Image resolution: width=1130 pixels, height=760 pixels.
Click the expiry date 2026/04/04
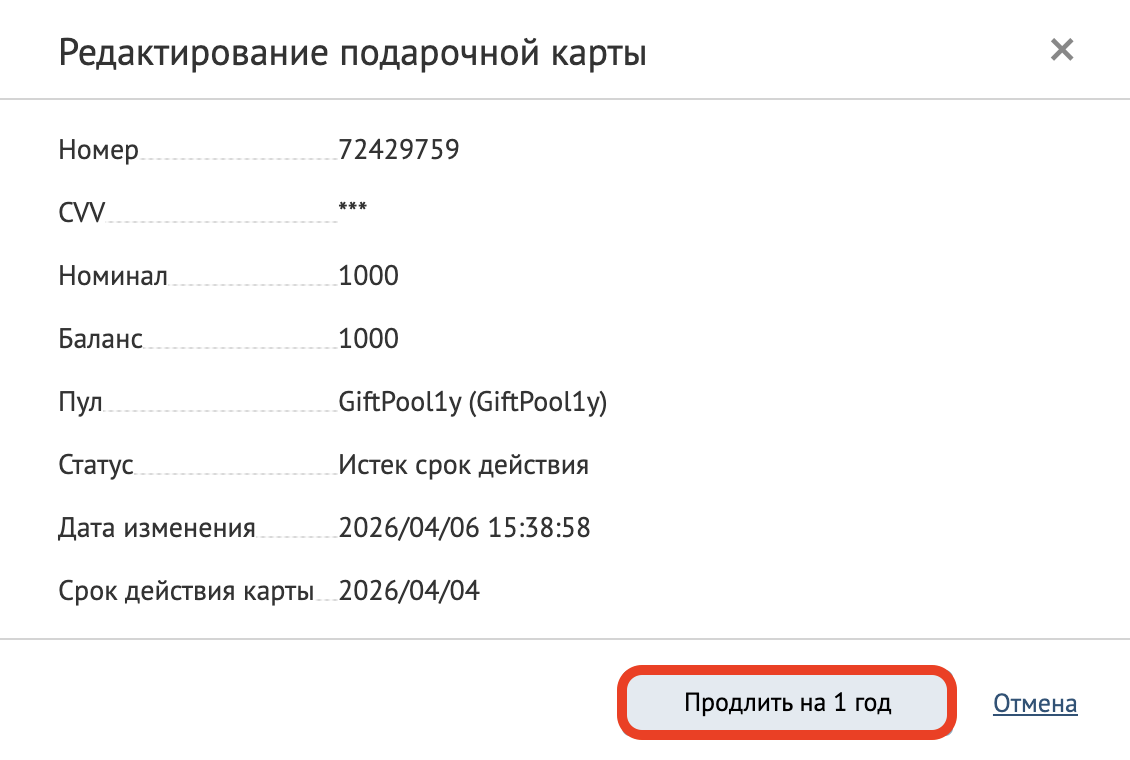pyautogui.click(x=411, y=590)
